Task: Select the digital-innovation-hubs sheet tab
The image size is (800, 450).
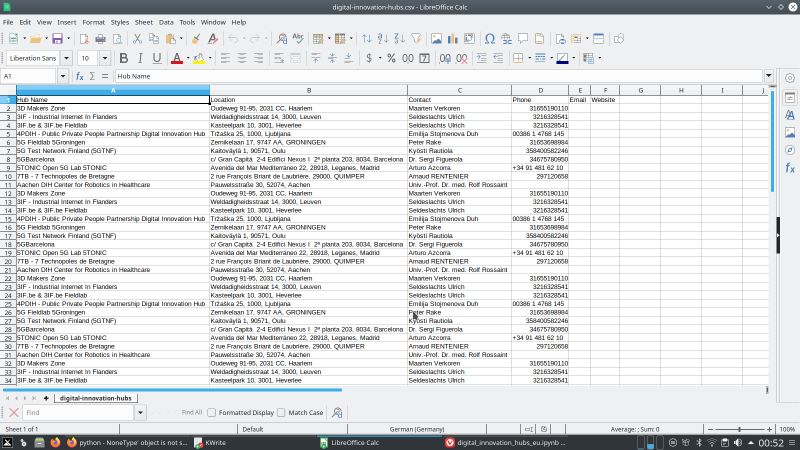Action: 95,398
